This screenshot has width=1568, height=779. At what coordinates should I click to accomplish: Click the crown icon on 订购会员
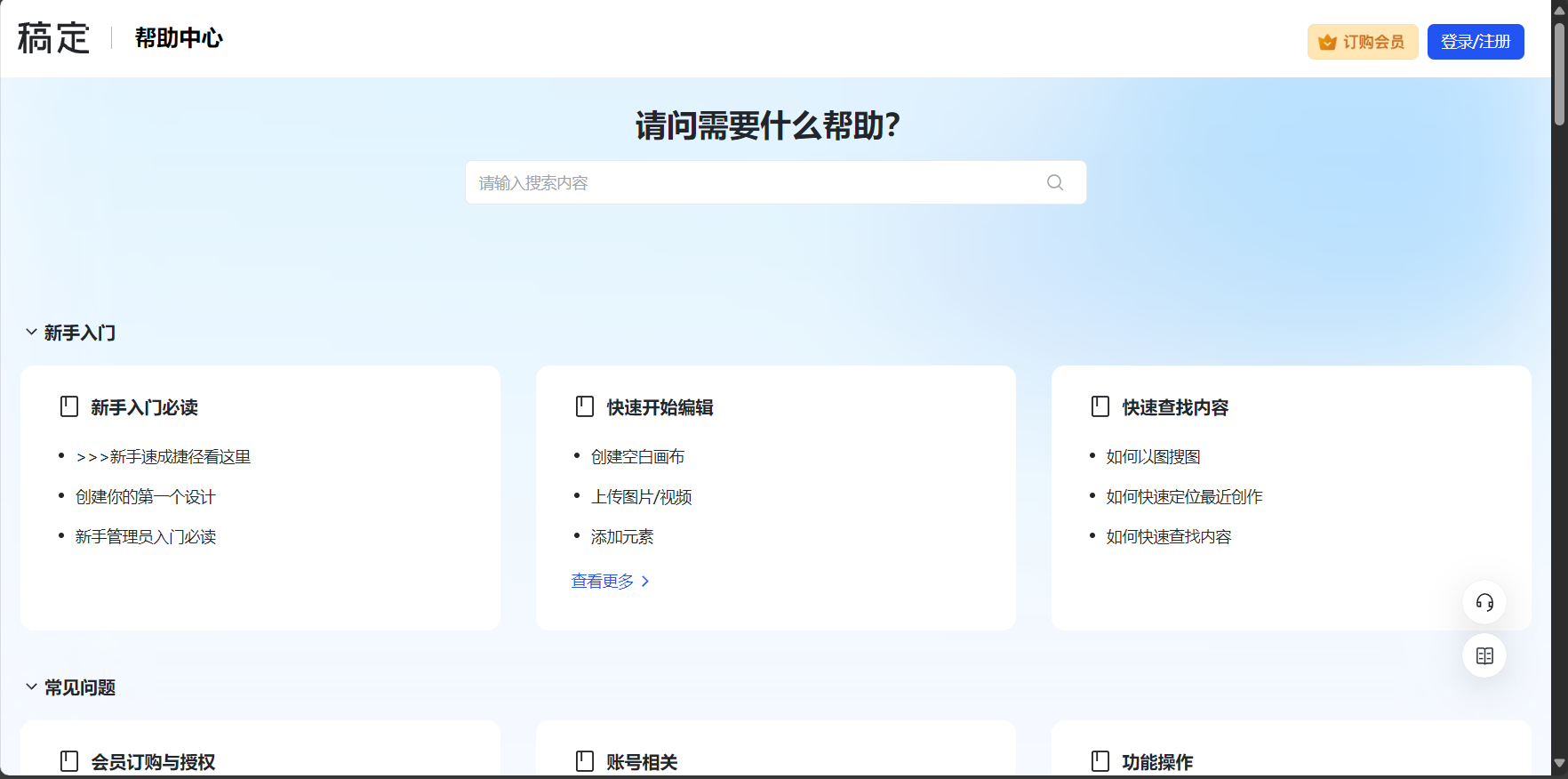click(1327, 42)
